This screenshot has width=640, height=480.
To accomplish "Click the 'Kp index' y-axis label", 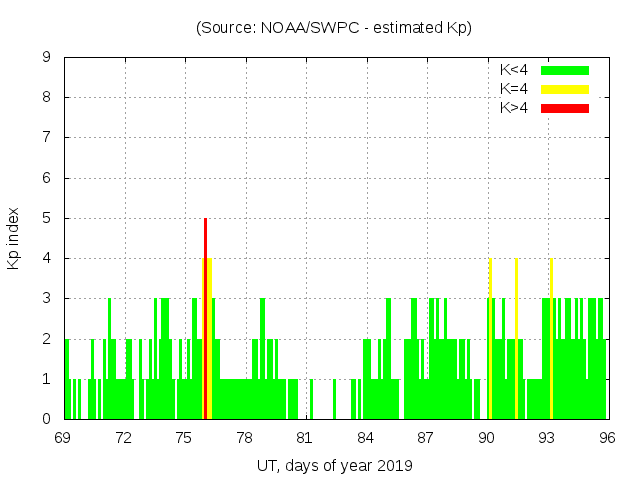I will click(14, 238).
